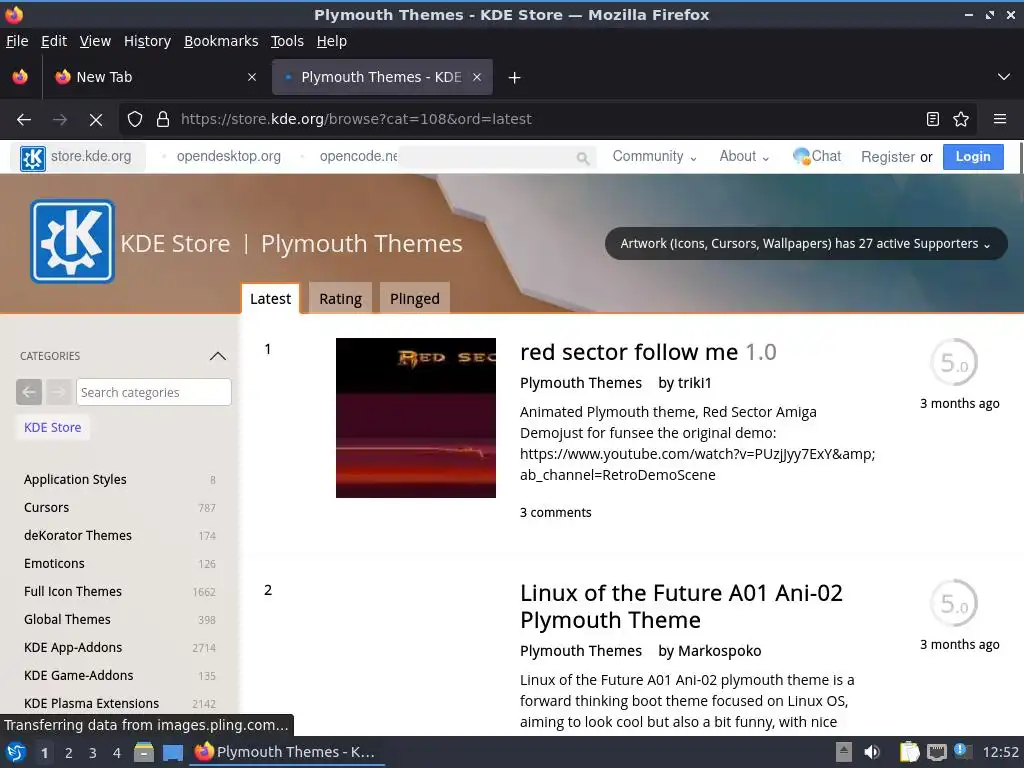
Task: List all tabs dropdown arrow
Action: (x=1004, y=77)
